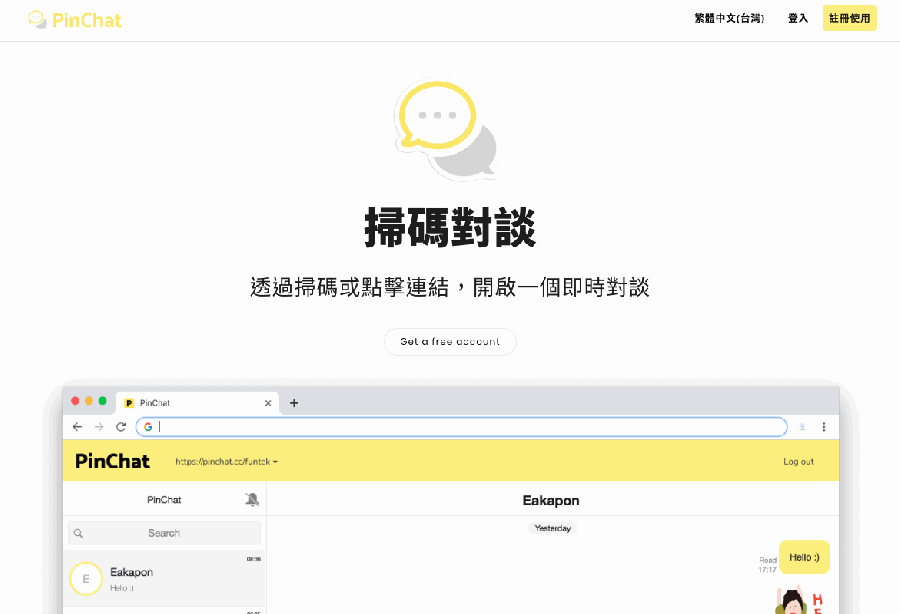Click the Eakapon avatar circle
This screenshot has width=900, height=614.
pos(86,578)
